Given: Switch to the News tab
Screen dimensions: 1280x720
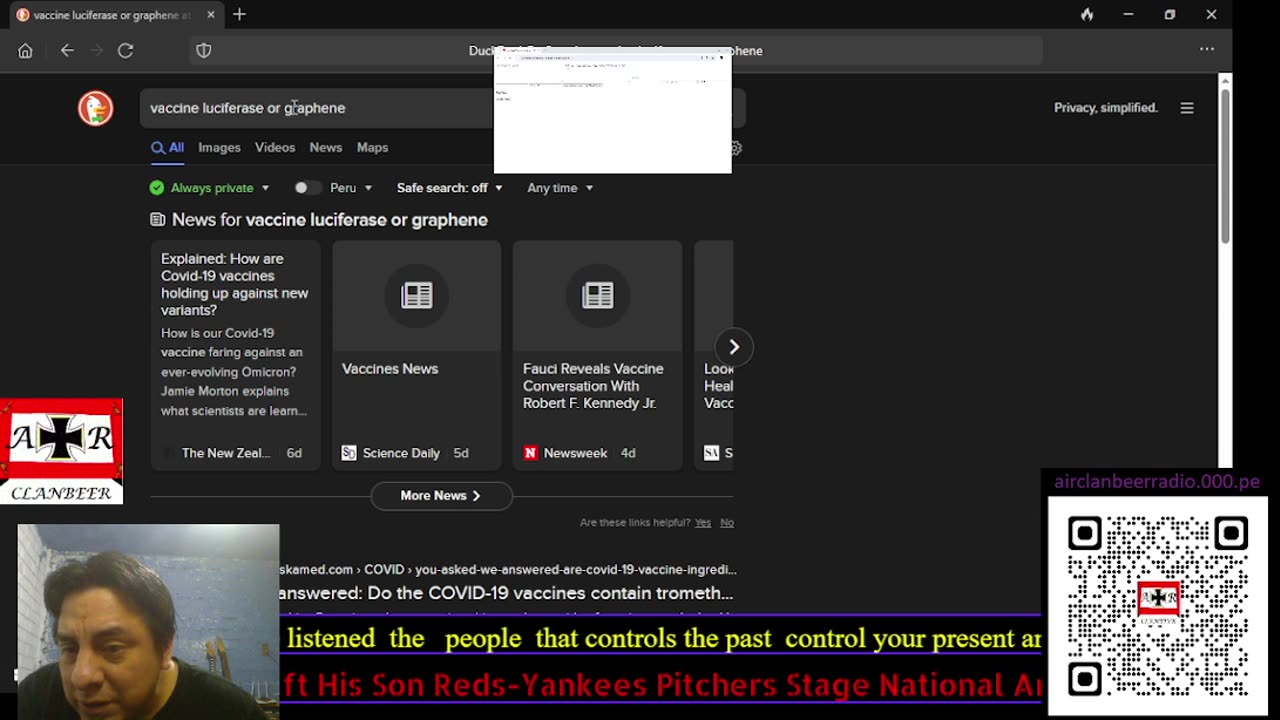Looking at the screenshot, I should tap(326, 148).
